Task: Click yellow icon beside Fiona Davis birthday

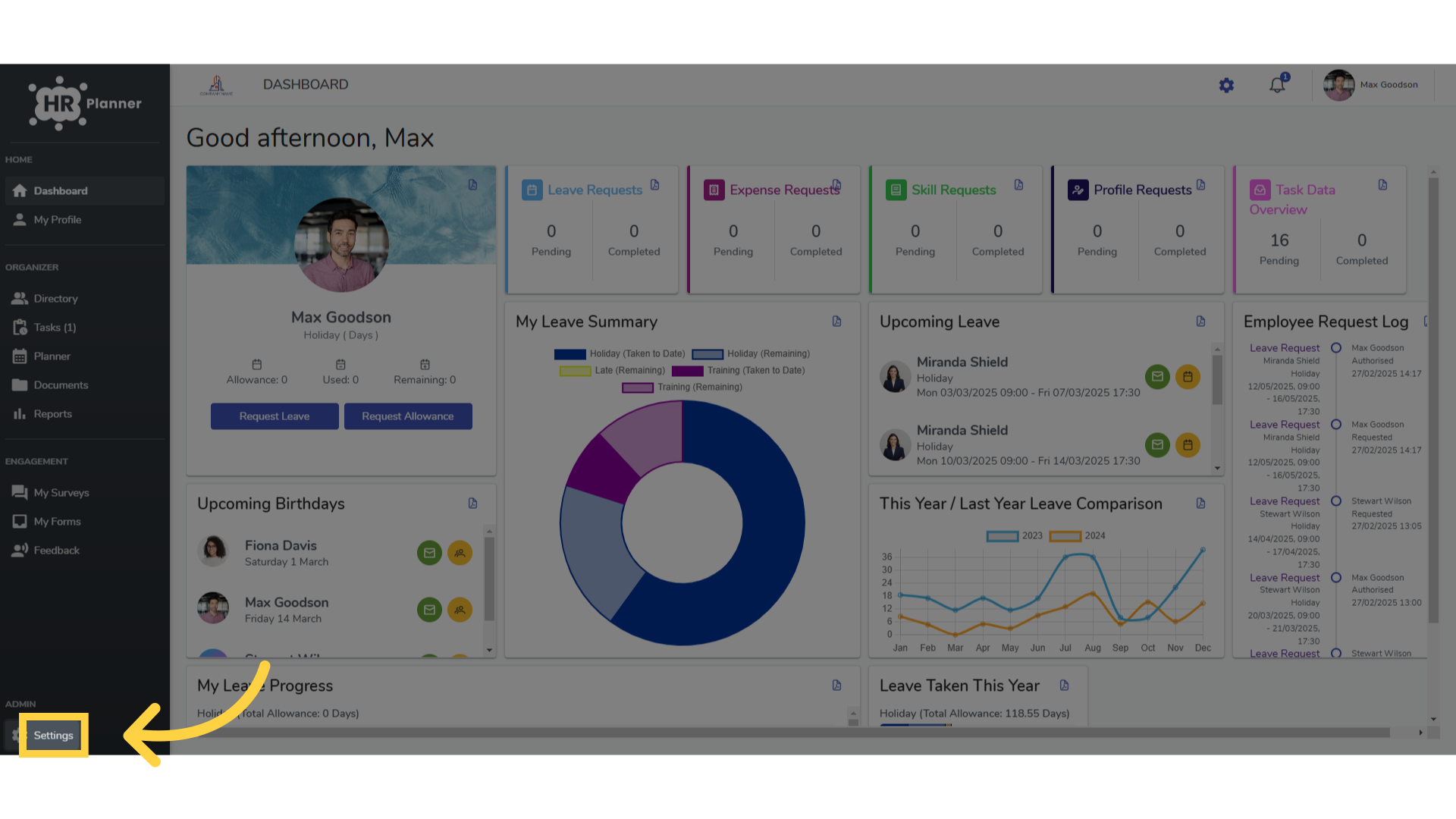Action: (460, 553)
